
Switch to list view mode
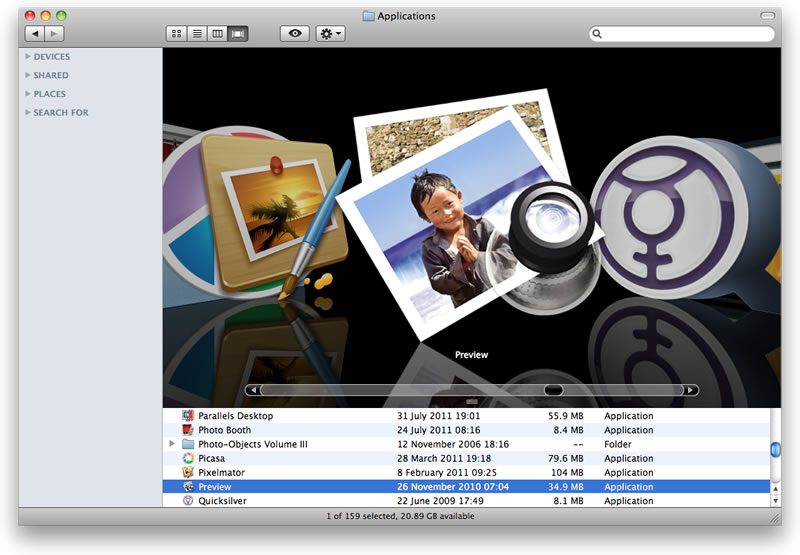pos(197,34)
